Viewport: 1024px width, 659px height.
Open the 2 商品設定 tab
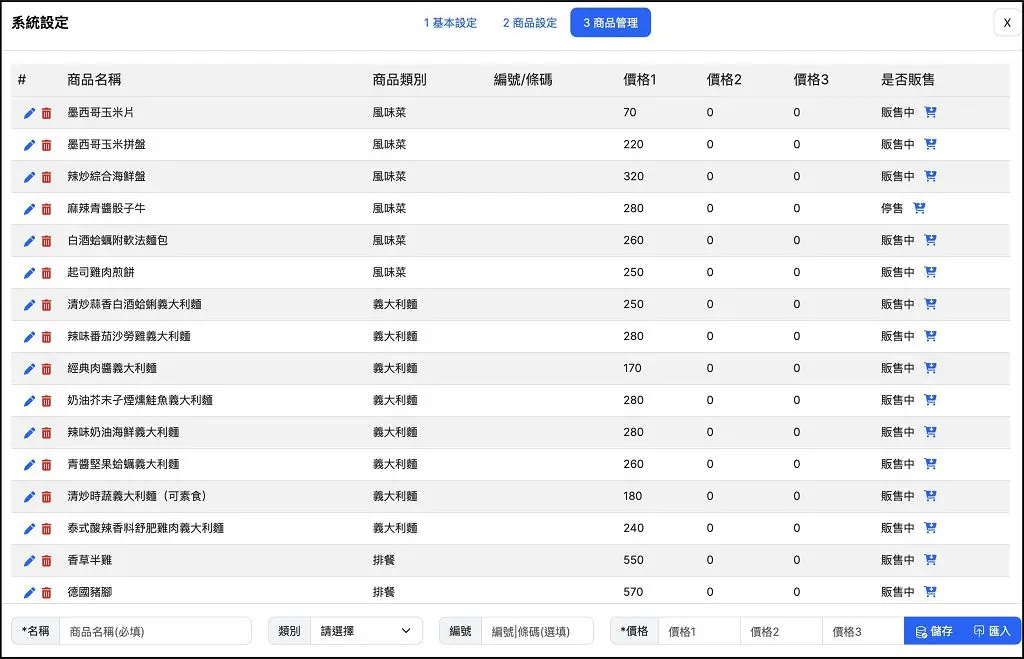point(528,22)
